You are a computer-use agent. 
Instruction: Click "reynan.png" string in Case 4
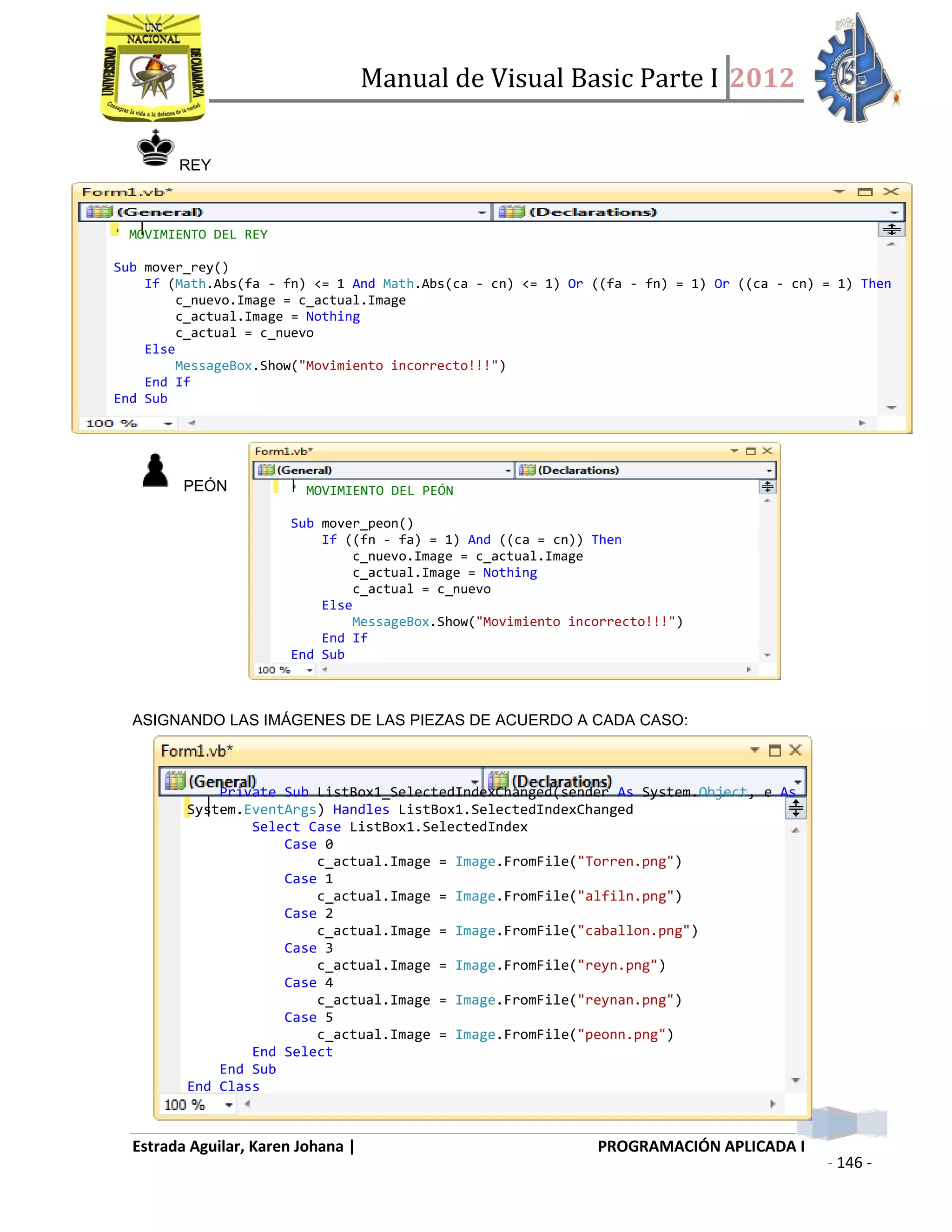click(x=626, y=1000)
